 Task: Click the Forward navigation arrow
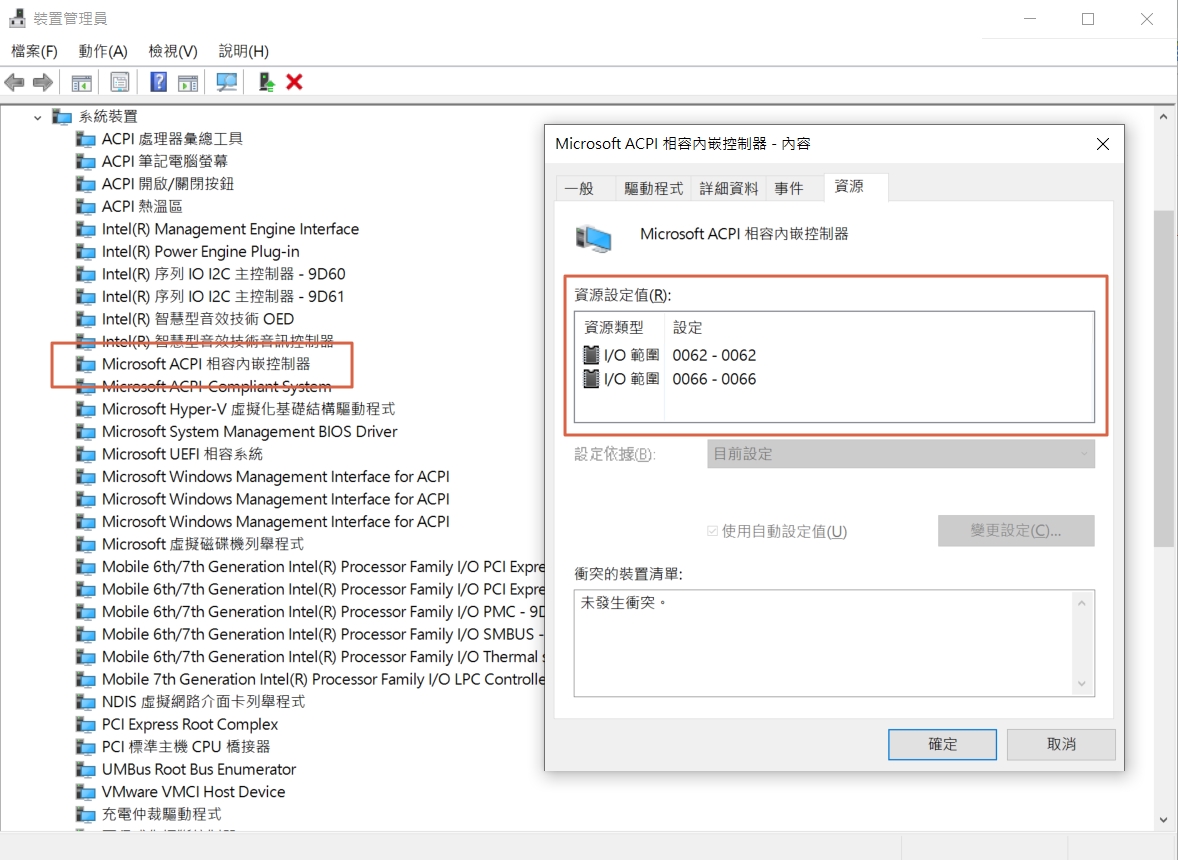point(41,81)
